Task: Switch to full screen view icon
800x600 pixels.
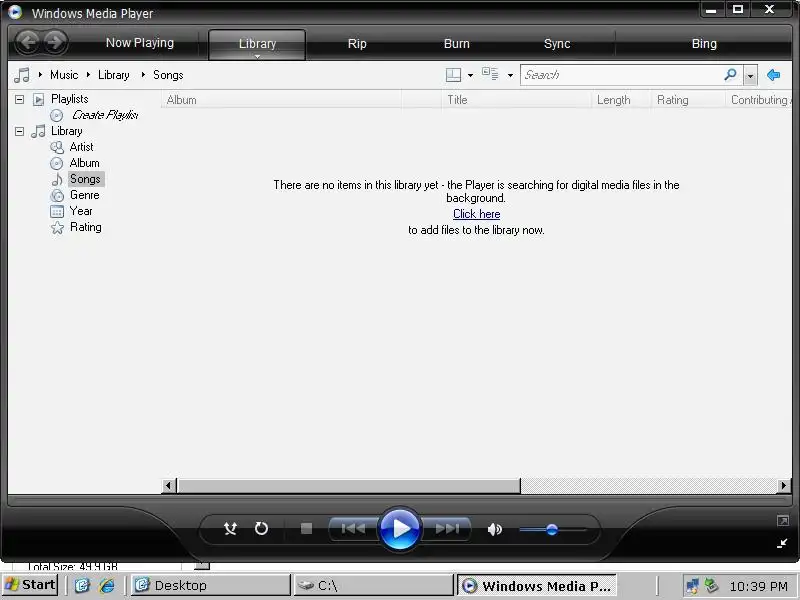Action: pyautogui.click(x=783, y=520)
